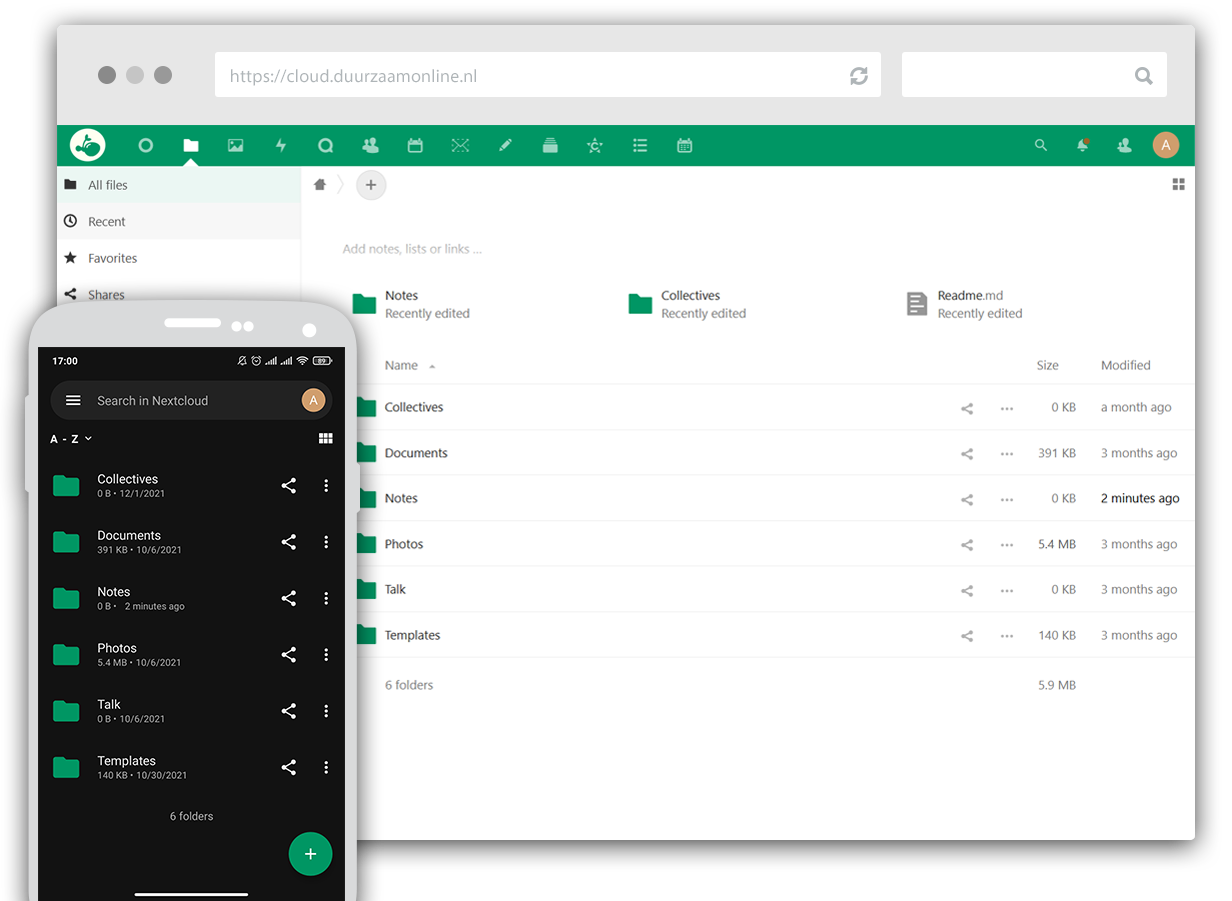
Task: Open phone hamburger menu icon
Action: coord(73,400)
